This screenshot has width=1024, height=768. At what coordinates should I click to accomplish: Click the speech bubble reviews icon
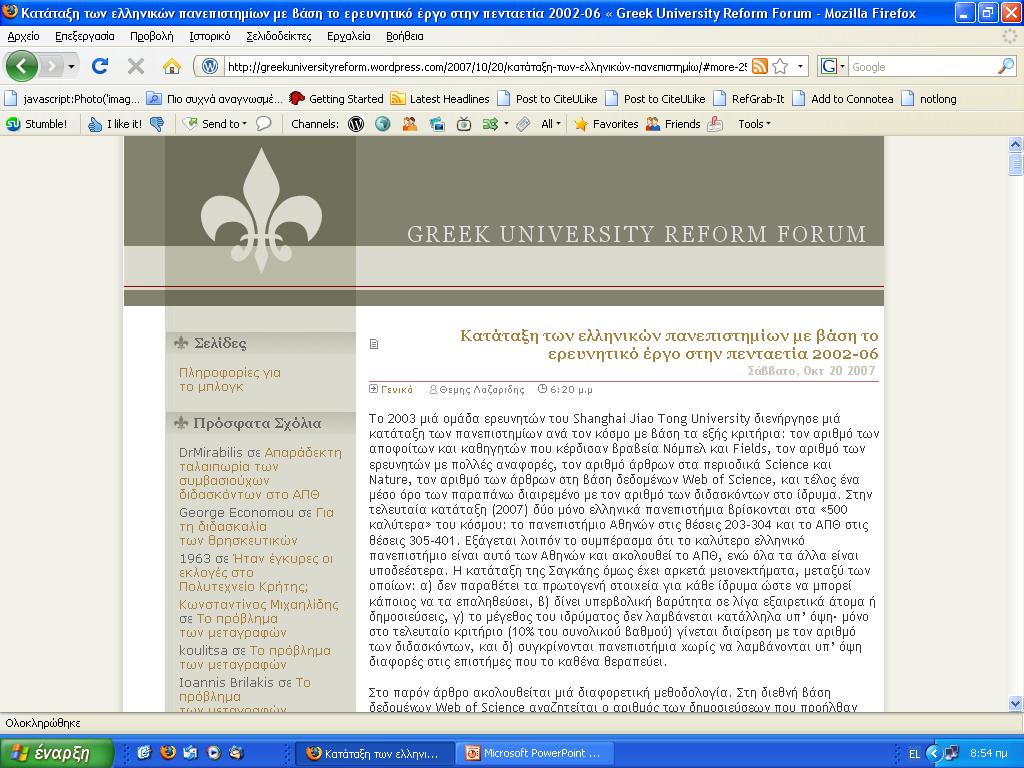[264, 124]
